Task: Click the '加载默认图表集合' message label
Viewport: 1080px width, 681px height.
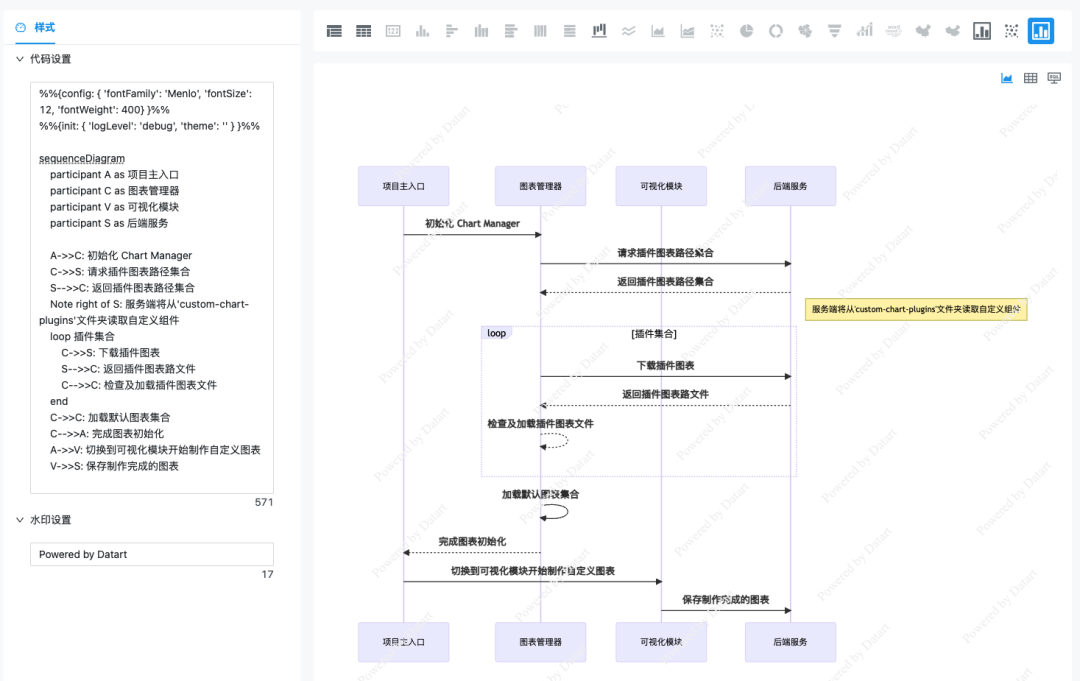Action: click(541, 494)
